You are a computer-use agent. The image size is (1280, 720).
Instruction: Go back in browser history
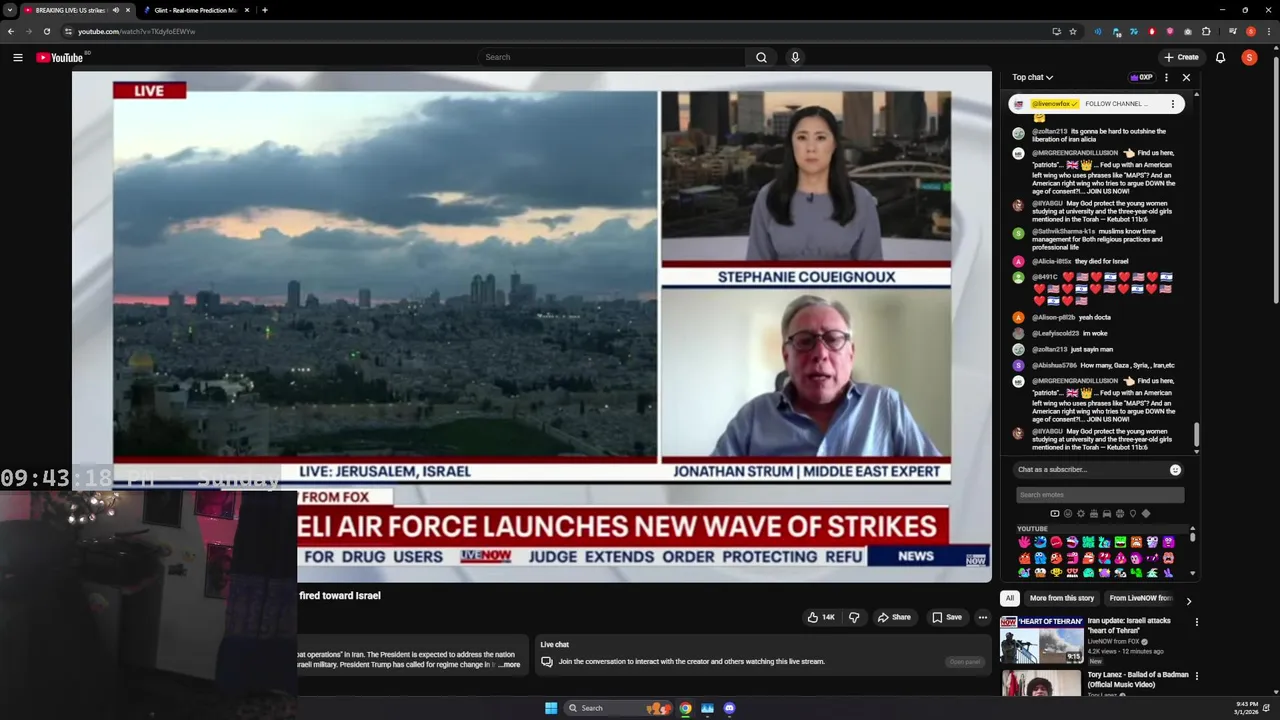10,31
